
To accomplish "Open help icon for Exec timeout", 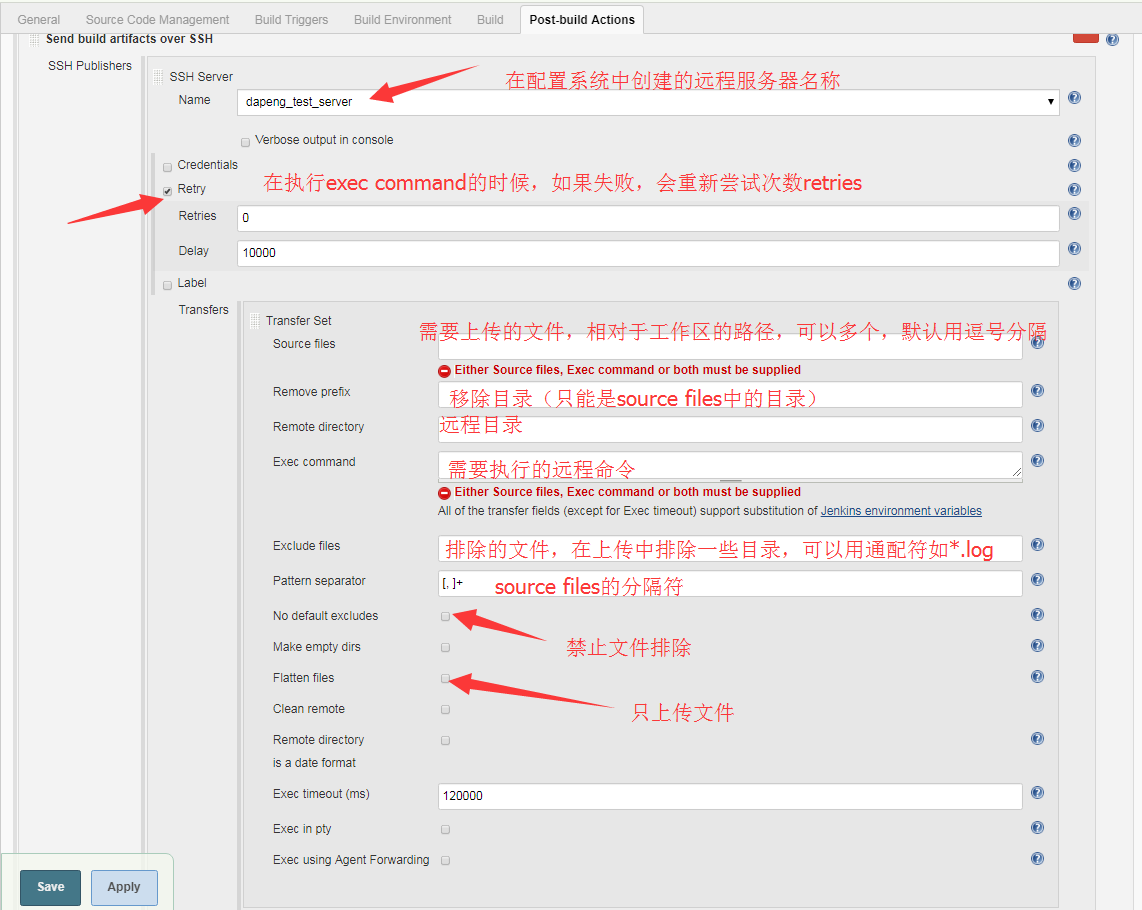I will pyautogui.click(x=1037, y=793).
